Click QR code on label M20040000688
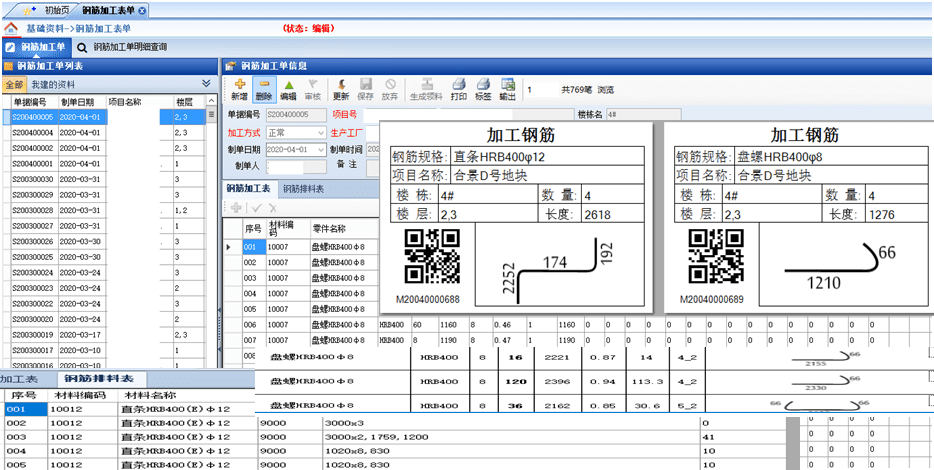934x470 pixels. [432, 257]
